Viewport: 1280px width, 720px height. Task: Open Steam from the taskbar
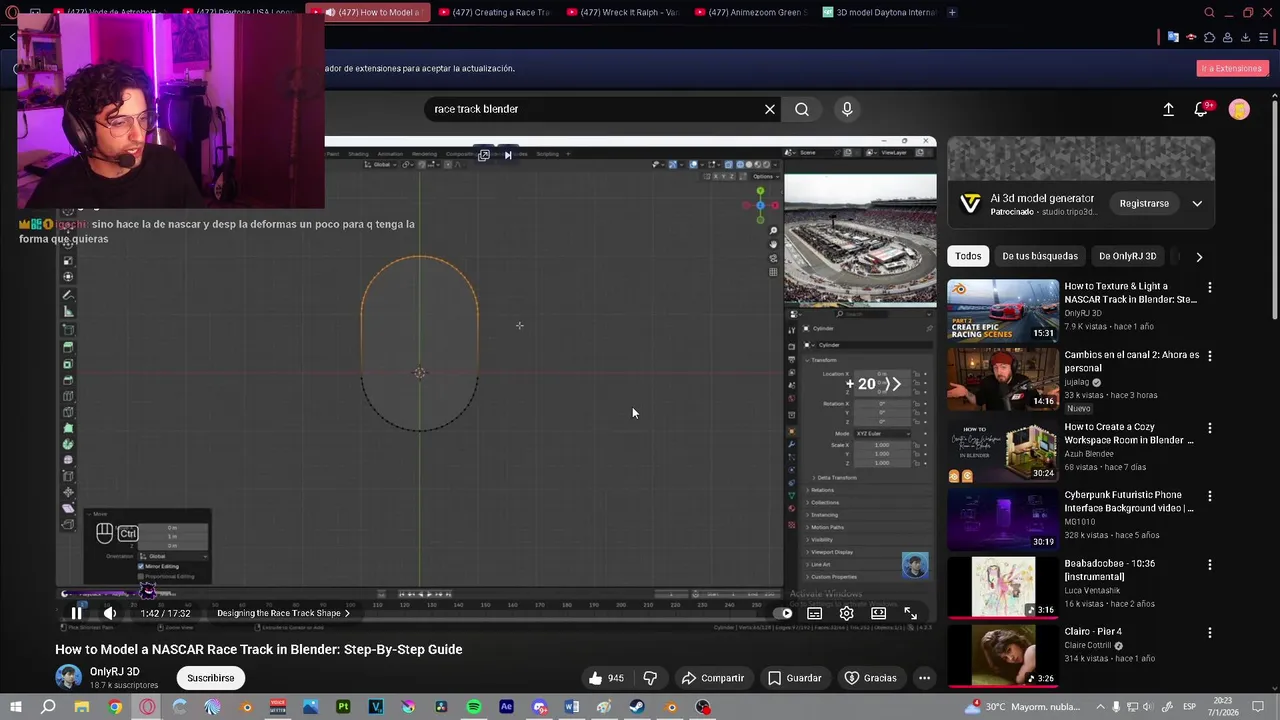tap(637, 707)
